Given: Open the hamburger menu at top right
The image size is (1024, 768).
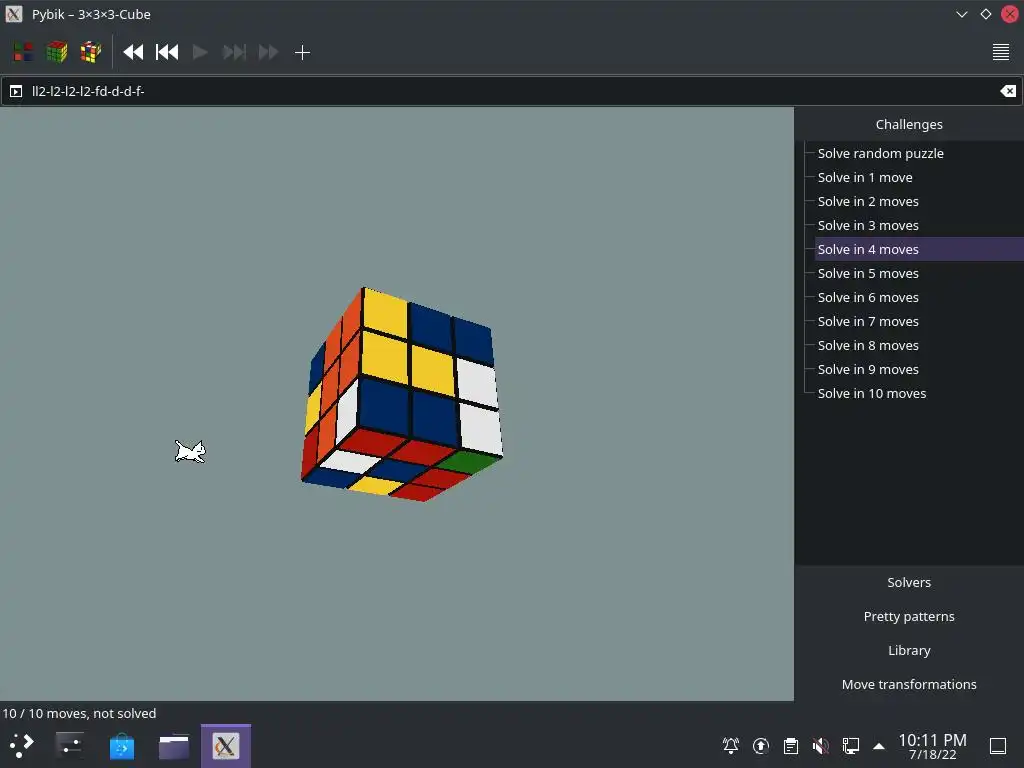Looking at the screenshot, I should 1000,52.
